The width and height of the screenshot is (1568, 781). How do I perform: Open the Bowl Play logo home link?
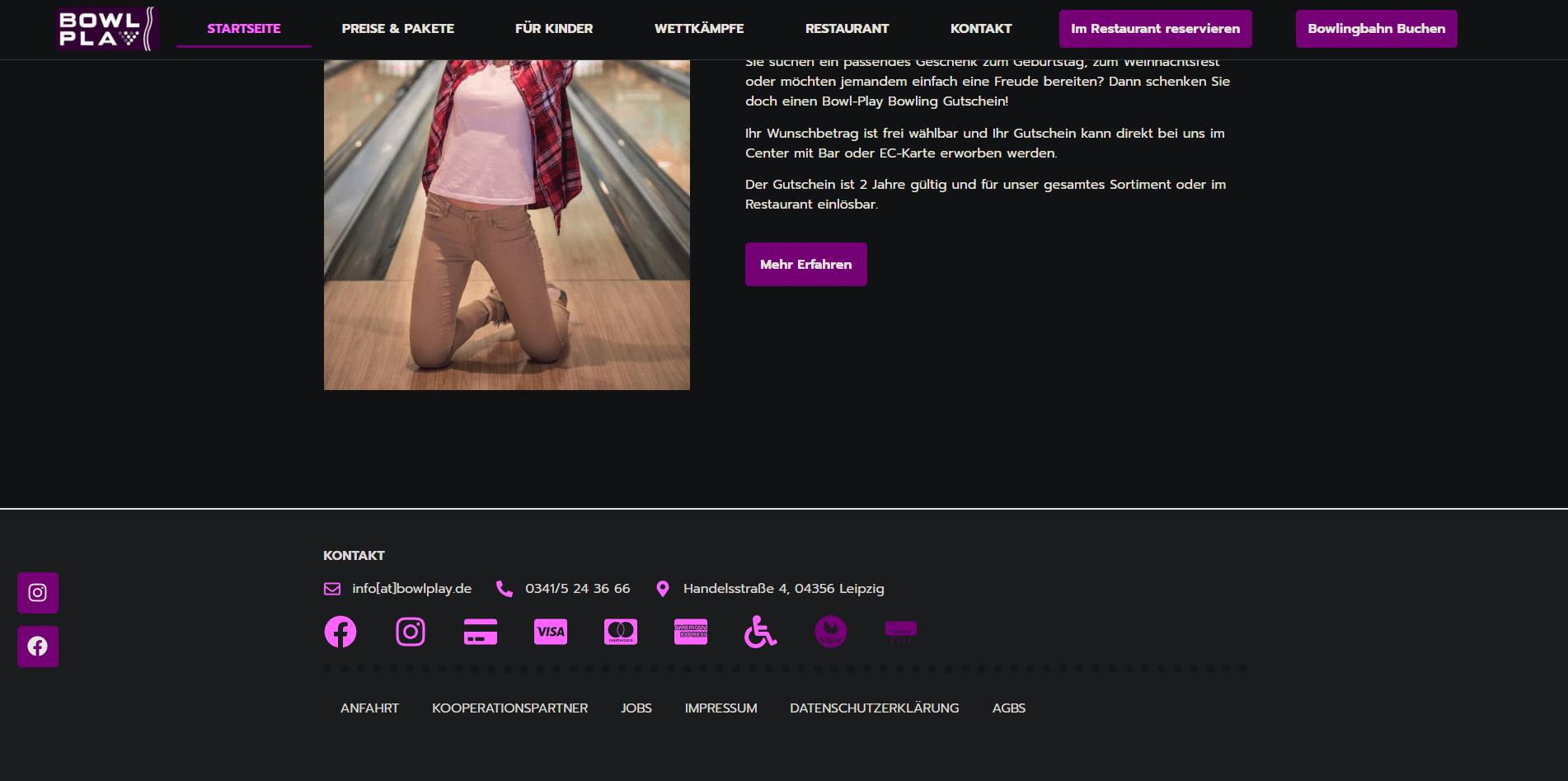(x=107, y=29)
